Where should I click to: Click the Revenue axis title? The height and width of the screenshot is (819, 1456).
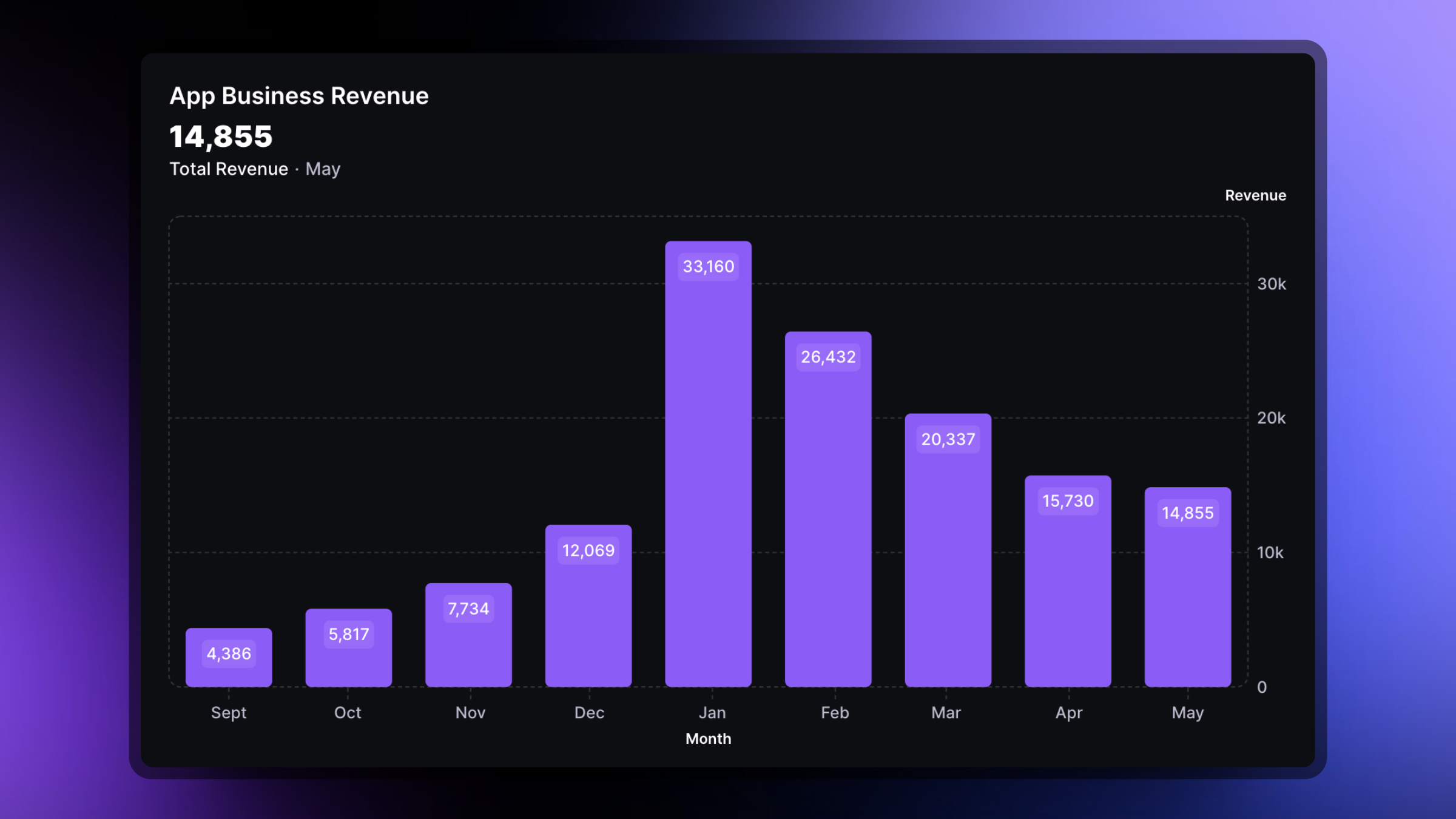1255,195
